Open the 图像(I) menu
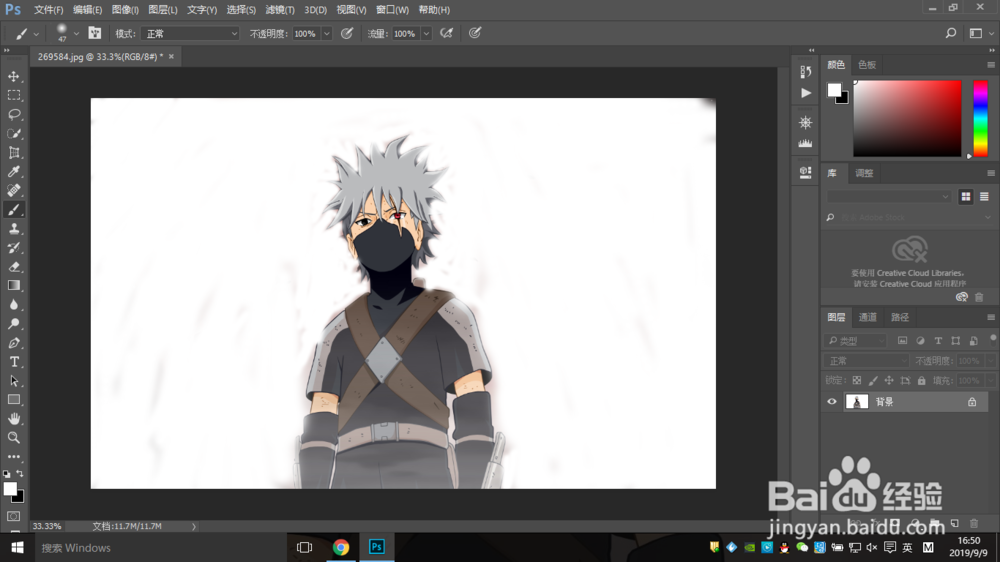The image size is (1000, 562). point(125,10)
